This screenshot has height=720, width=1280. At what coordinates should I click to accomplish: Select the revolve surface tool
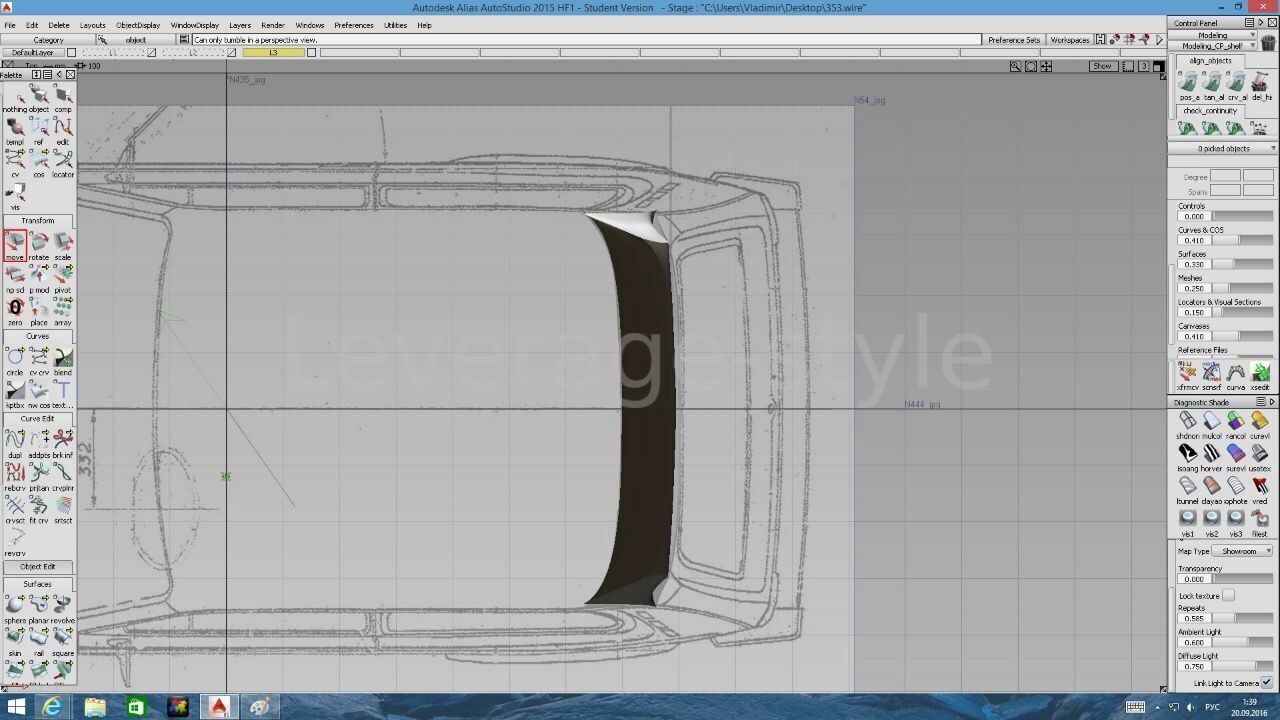point(63,606)
